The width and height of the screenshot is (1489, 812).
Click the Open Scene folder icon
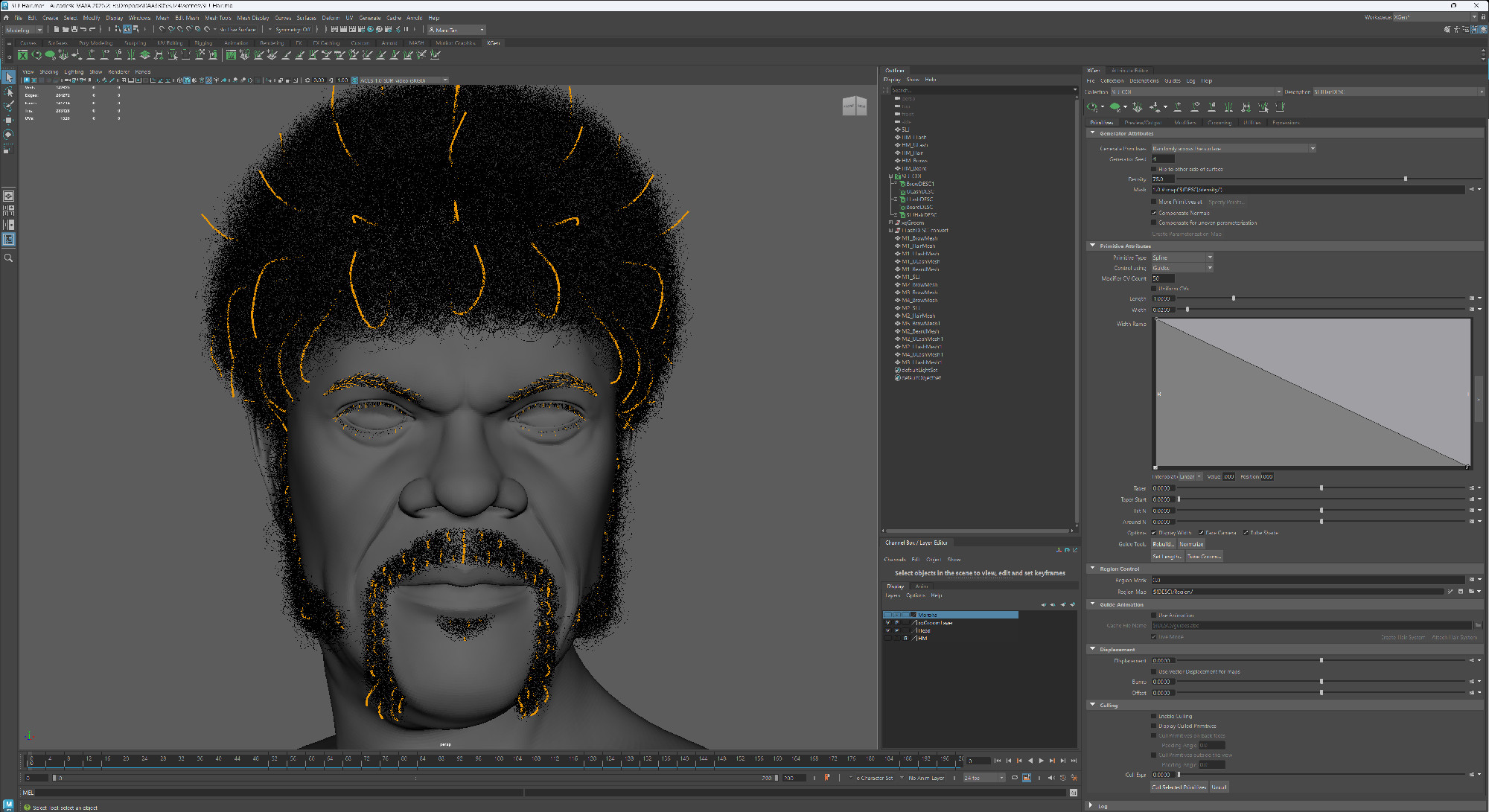66,30
